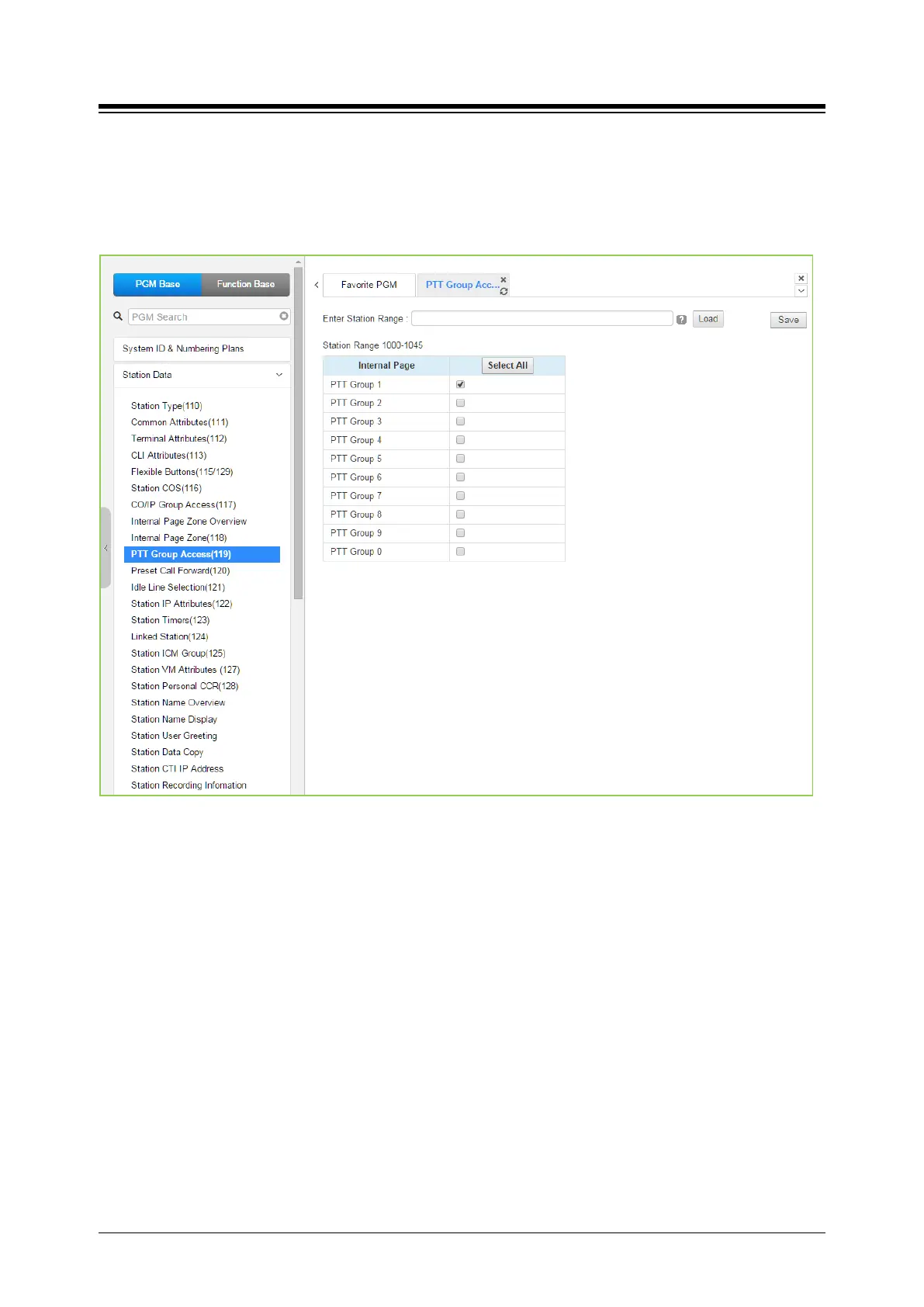Close all tabs with the X icon

click(801, 279)
